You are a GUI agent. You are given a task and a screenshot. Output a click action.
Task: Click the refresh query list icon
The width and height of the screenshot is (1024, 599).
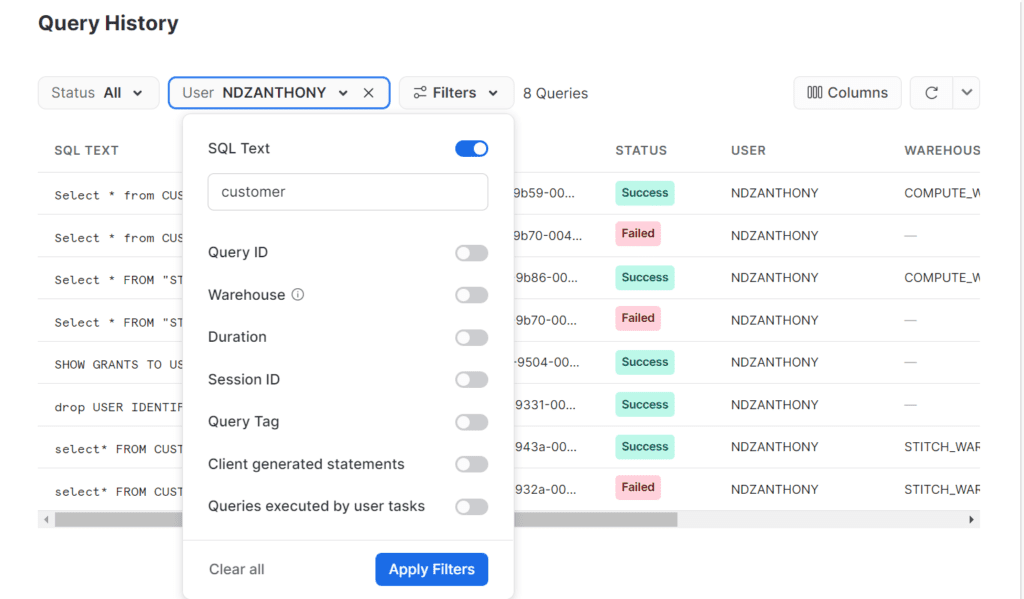(x=931, y=93)
